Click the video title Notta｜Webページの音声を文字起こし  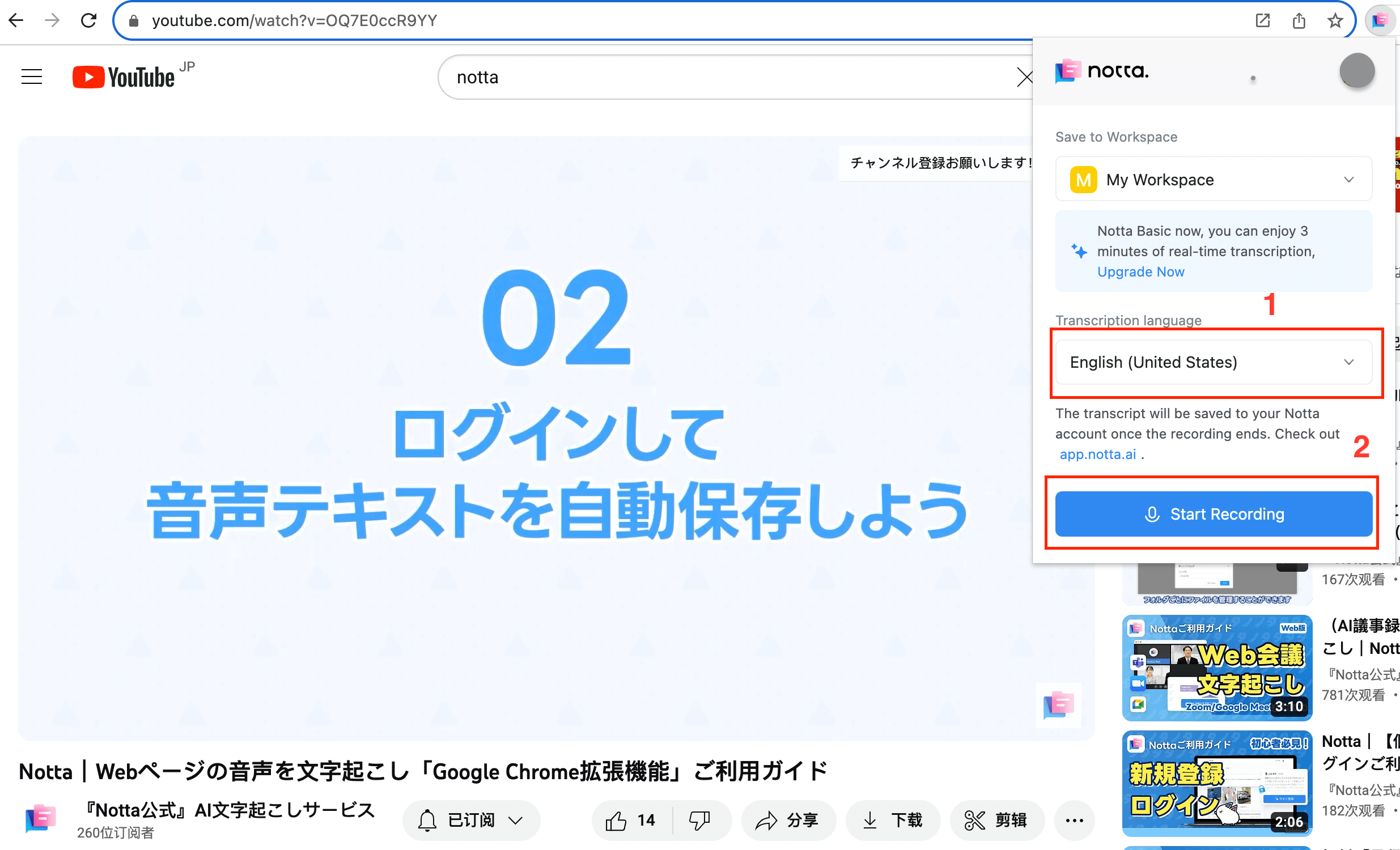(423, 771)
